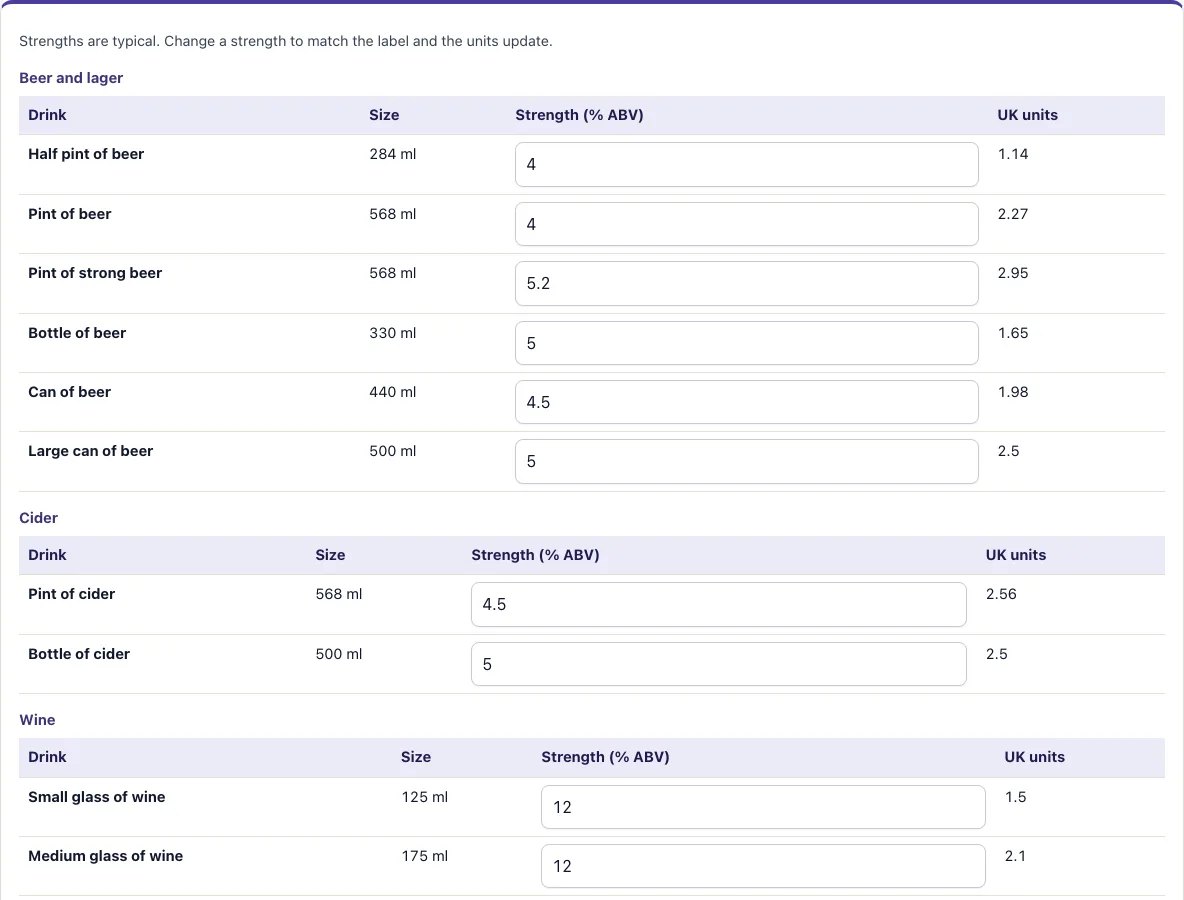Click the 2.95 units value
Image resolution: width=1184 pixels, height=900 pixels.
coord(1013,273)
